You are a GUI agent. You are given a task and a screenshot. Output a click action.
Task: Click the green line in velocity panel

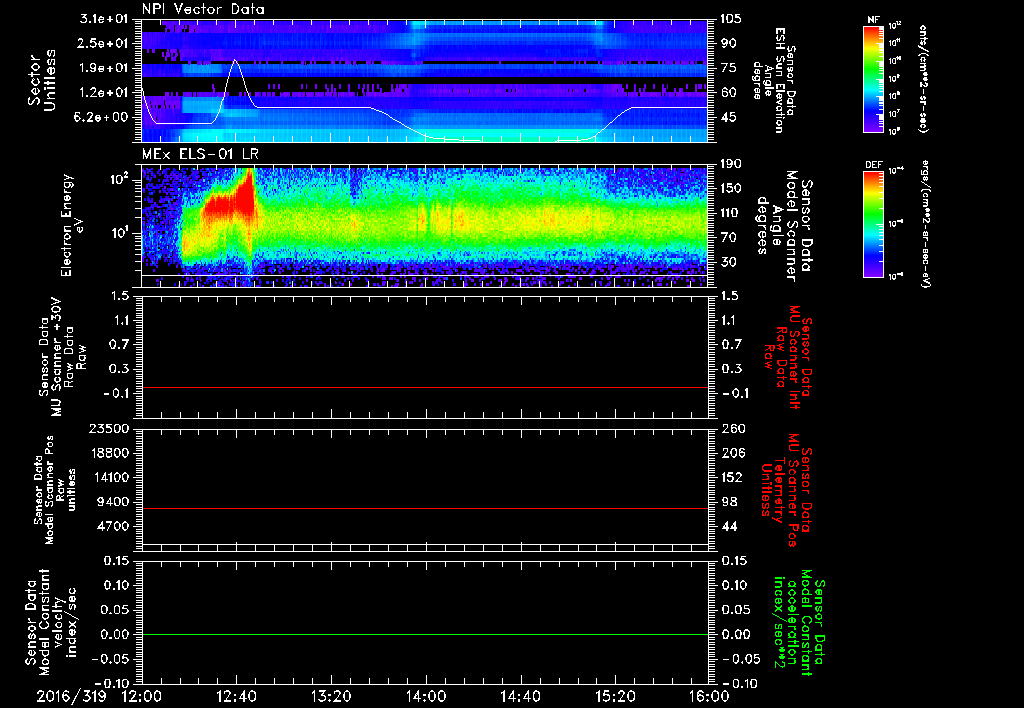(x=425, y=635)
